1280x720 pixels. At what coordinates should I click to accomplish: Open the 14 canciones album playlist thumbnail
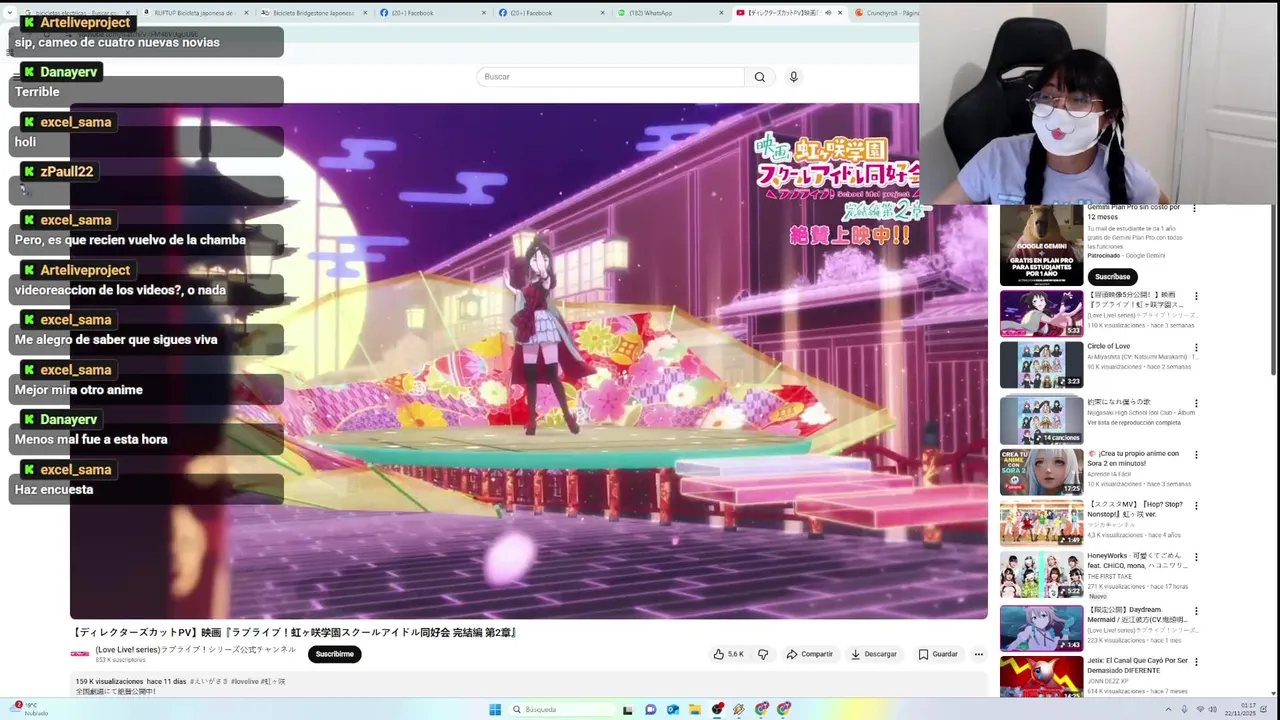(1041, 419)
